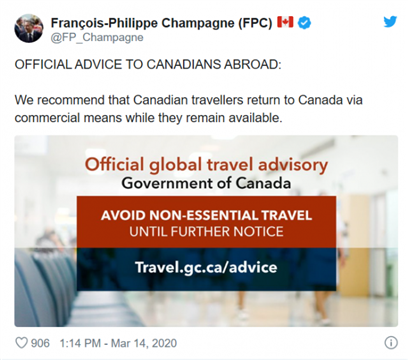Open François-Philippe Champagne's profile avatar
This screenshot has height=360, width=408.
[x=29, y=28]
